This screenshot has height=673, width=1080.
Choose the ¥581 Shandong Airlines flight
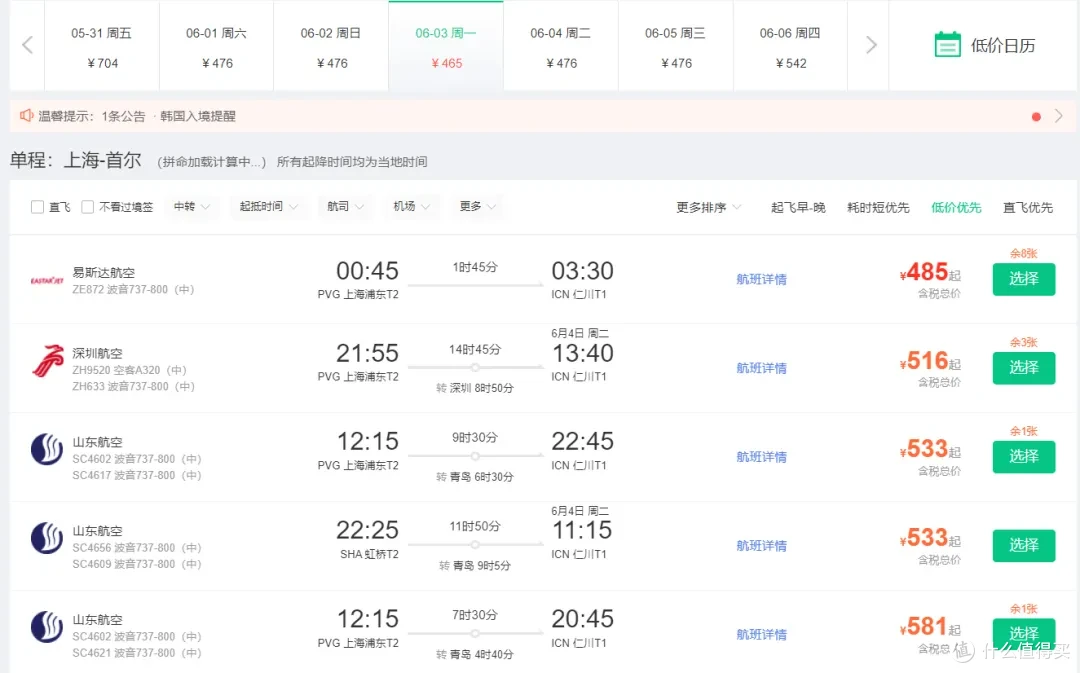[1024, 634]
